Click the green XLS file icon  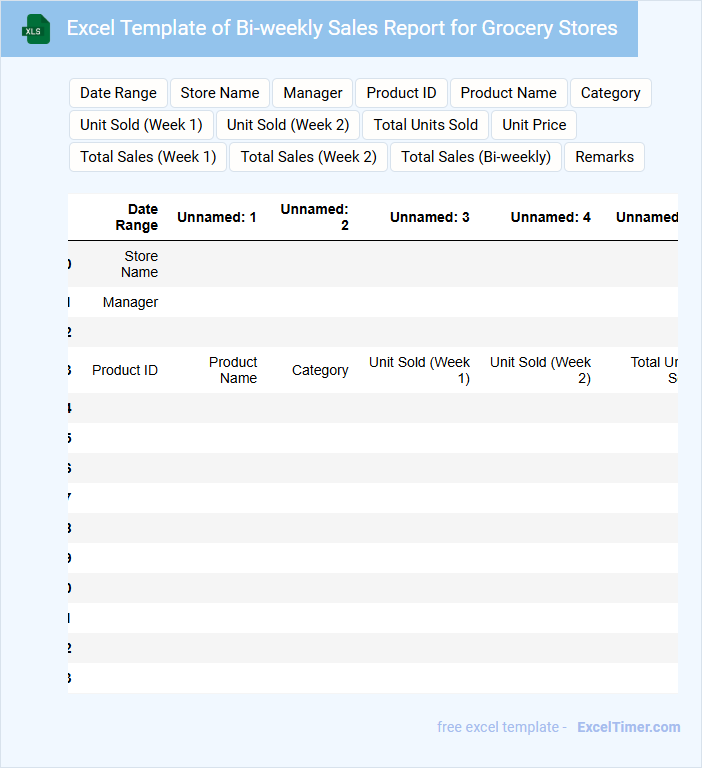[36, 29]
